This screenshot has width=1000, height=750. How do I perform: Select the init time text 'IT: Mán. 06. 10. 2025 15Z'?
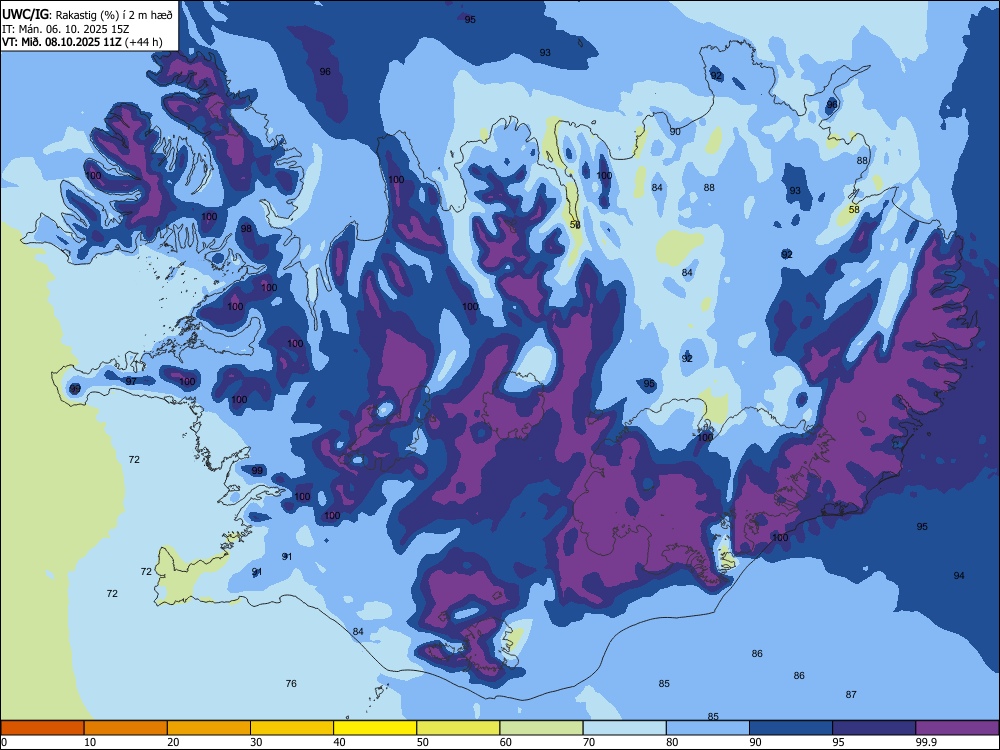click(66, 29)
